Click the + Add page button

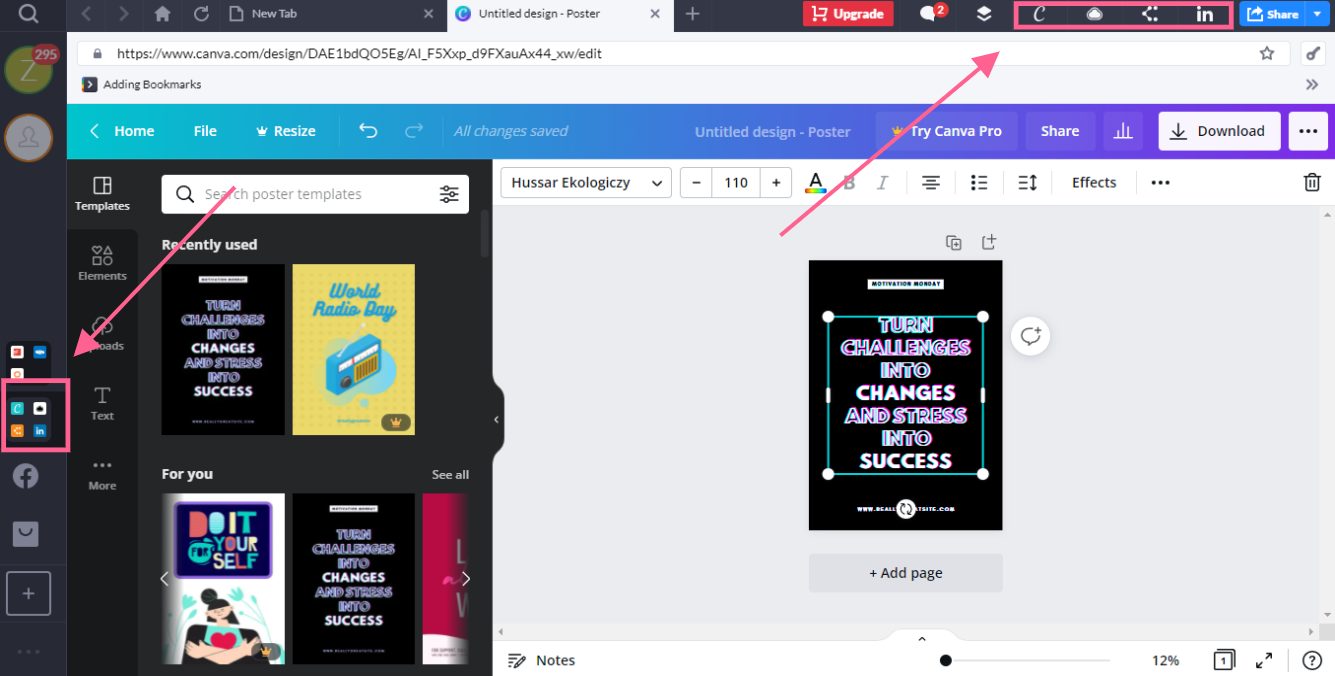[x=906, y=573]
